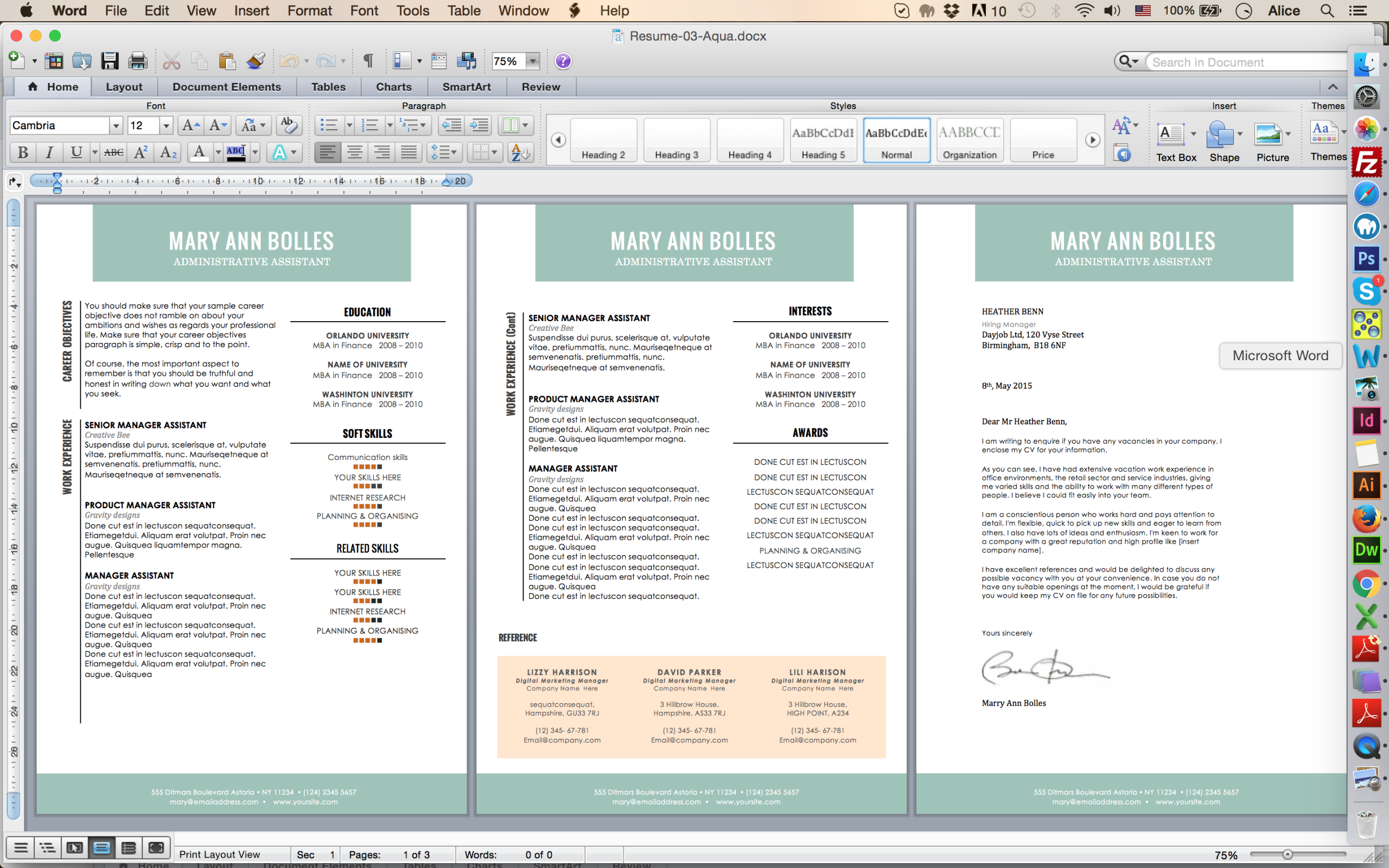The height and width of the screenshot is (868, 1389).
Task: Apply text highlight color ABC swatch
Action: point(236,152)
